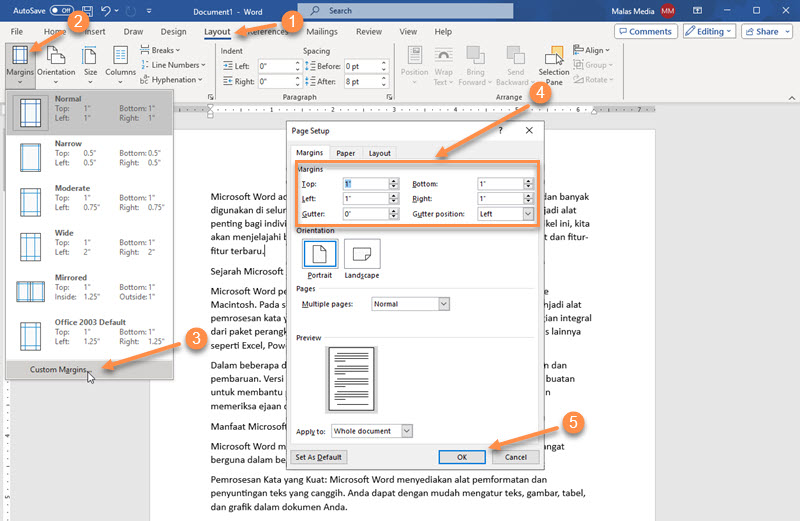Switch to the Layout ribbon tab
Image resolution: width=800 pixels, height=521 pixels.
pos(217,31)
